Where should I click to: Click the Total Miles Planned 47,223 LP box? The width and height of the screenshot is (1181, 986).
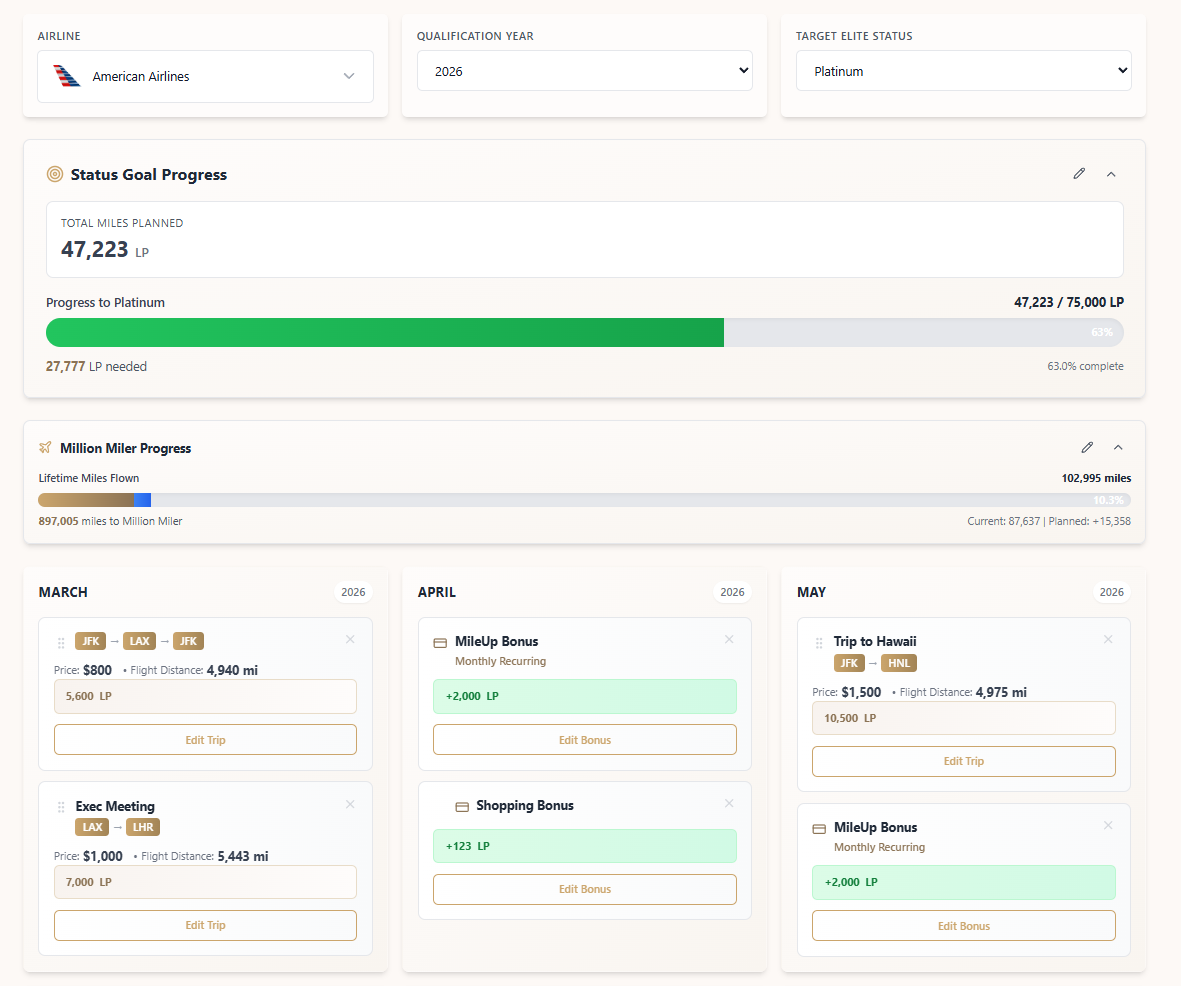click(584, 240)
